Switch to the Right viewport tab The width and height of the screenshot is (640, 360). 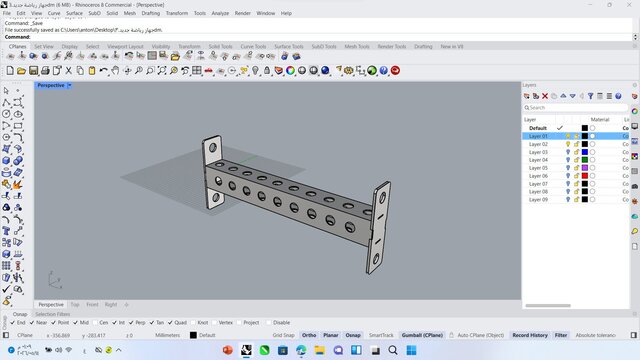111,304
